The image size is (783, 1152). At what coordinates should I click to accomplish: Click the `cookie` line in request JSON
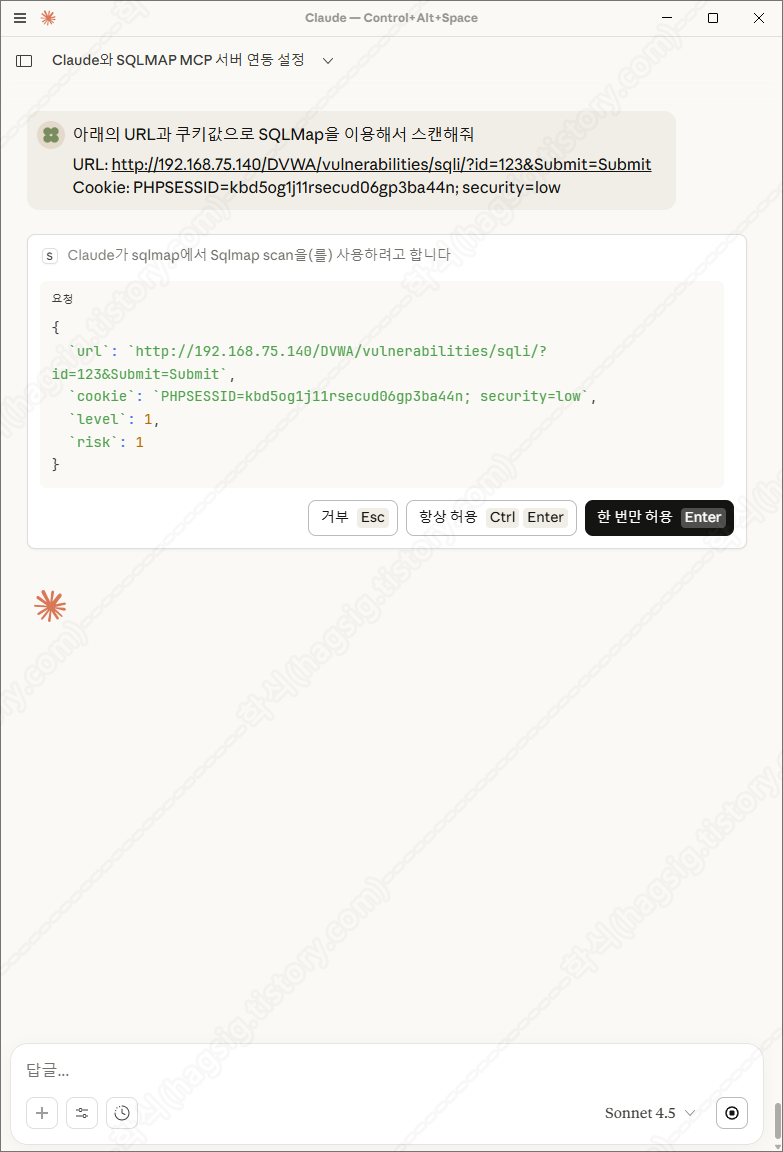[x=332, y=397]
